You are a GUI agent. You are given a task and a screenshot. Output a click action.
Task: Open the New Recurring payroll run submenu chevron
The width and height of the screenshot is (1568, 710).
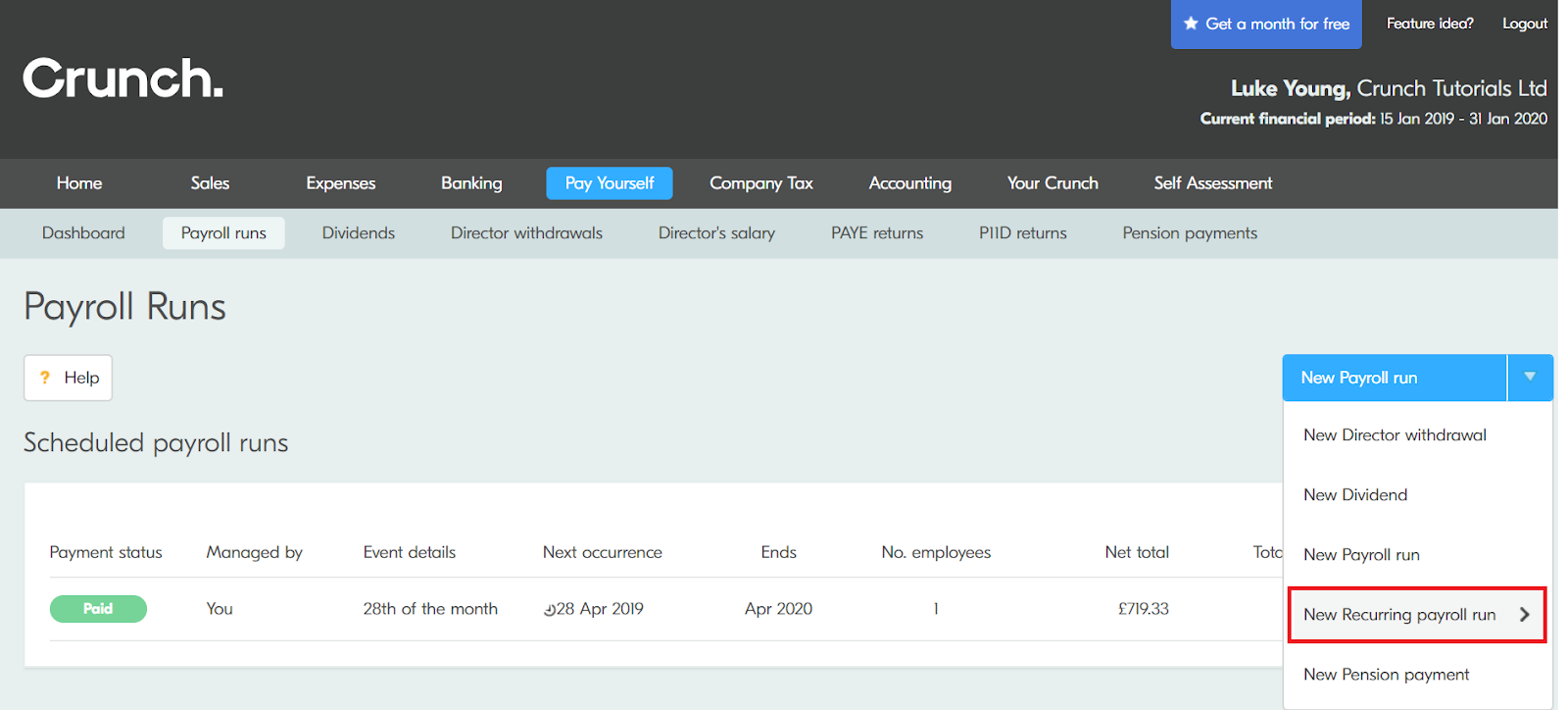(x=1524, y=615)
